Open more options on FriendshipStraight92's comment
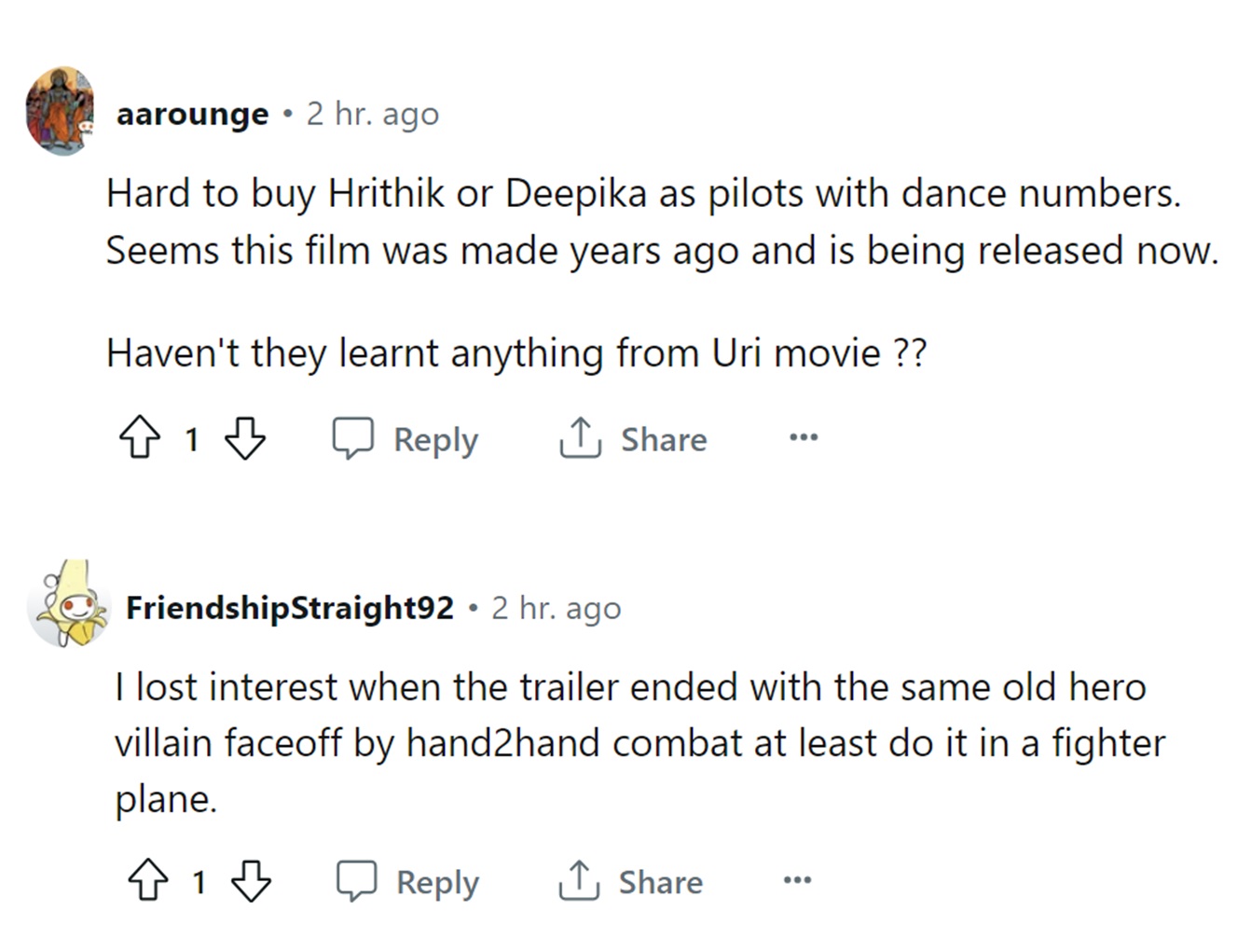Image resolution: width=1251 pixels, height=952 pixels. [x=797, y=880]
